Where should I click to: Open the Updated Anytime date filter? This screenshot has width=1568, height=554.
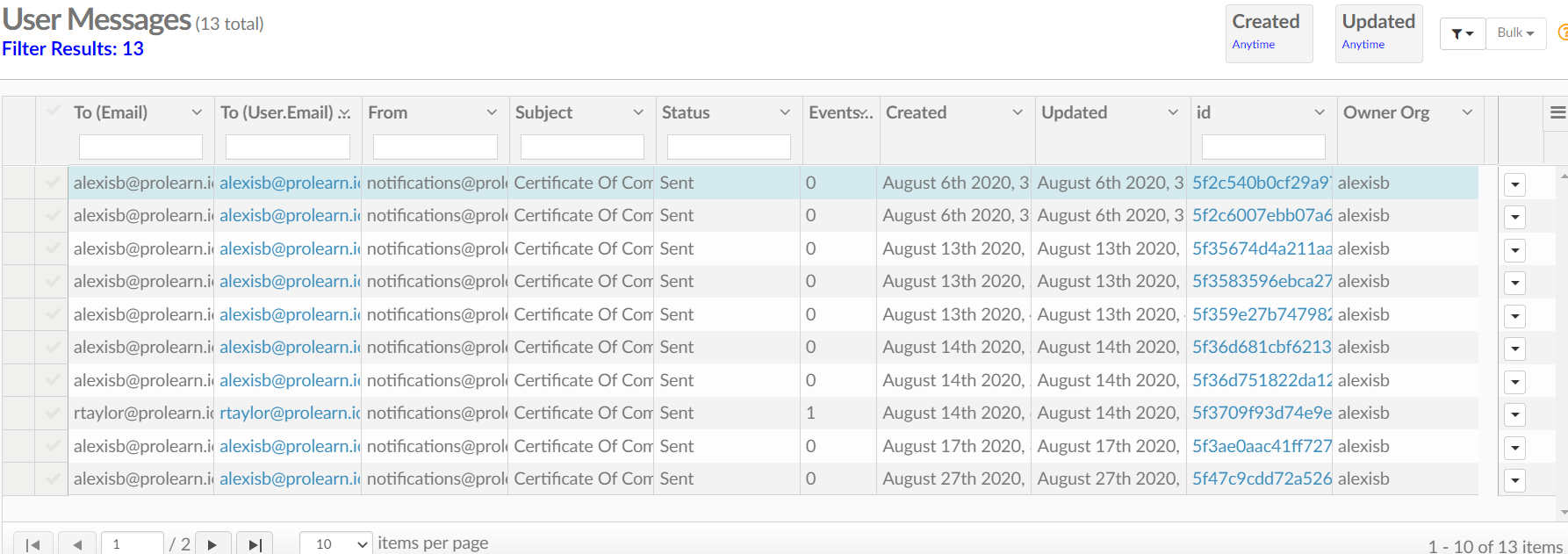click(x=1378, y=33)
